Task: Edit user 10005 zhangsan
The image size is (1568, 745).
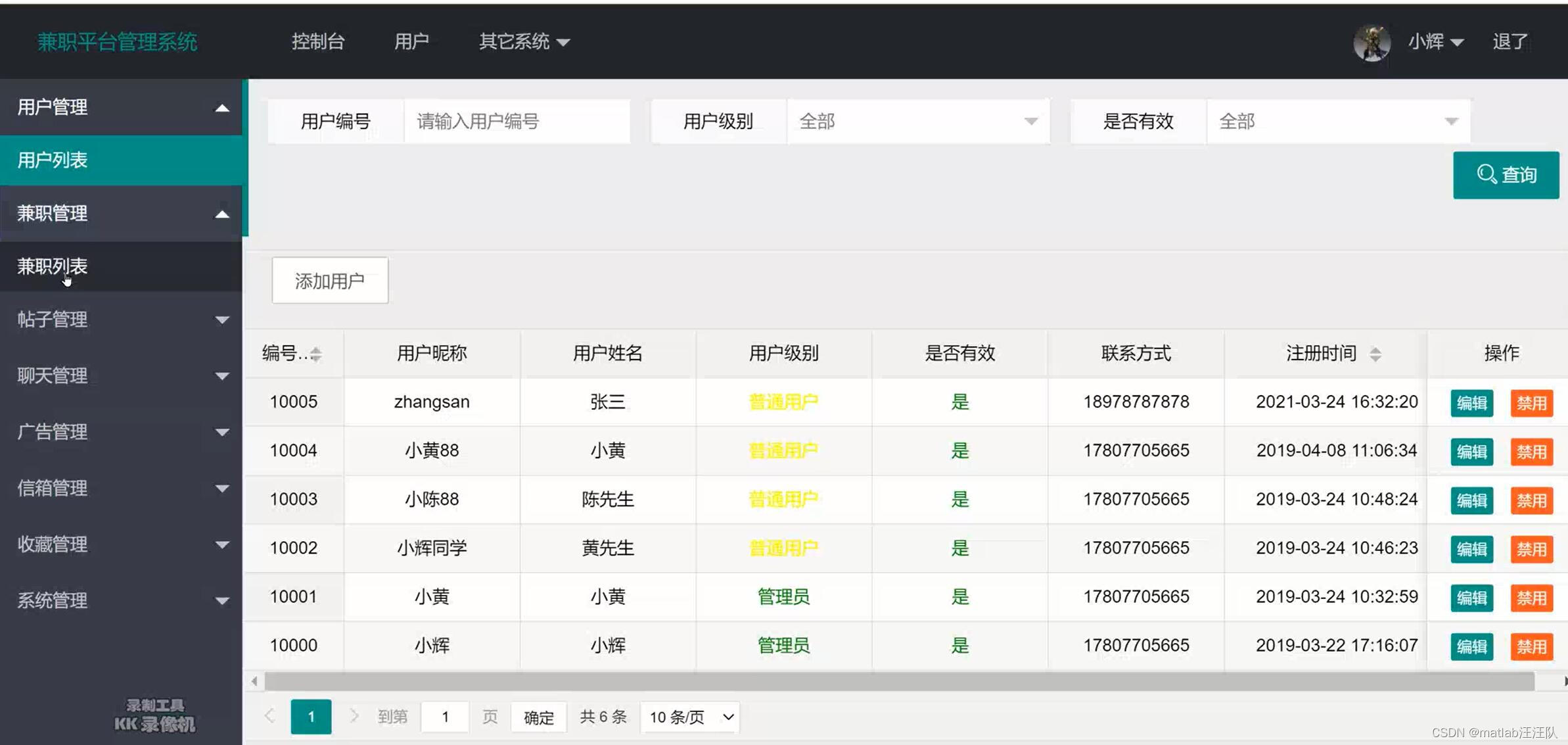Action: 1471,403
